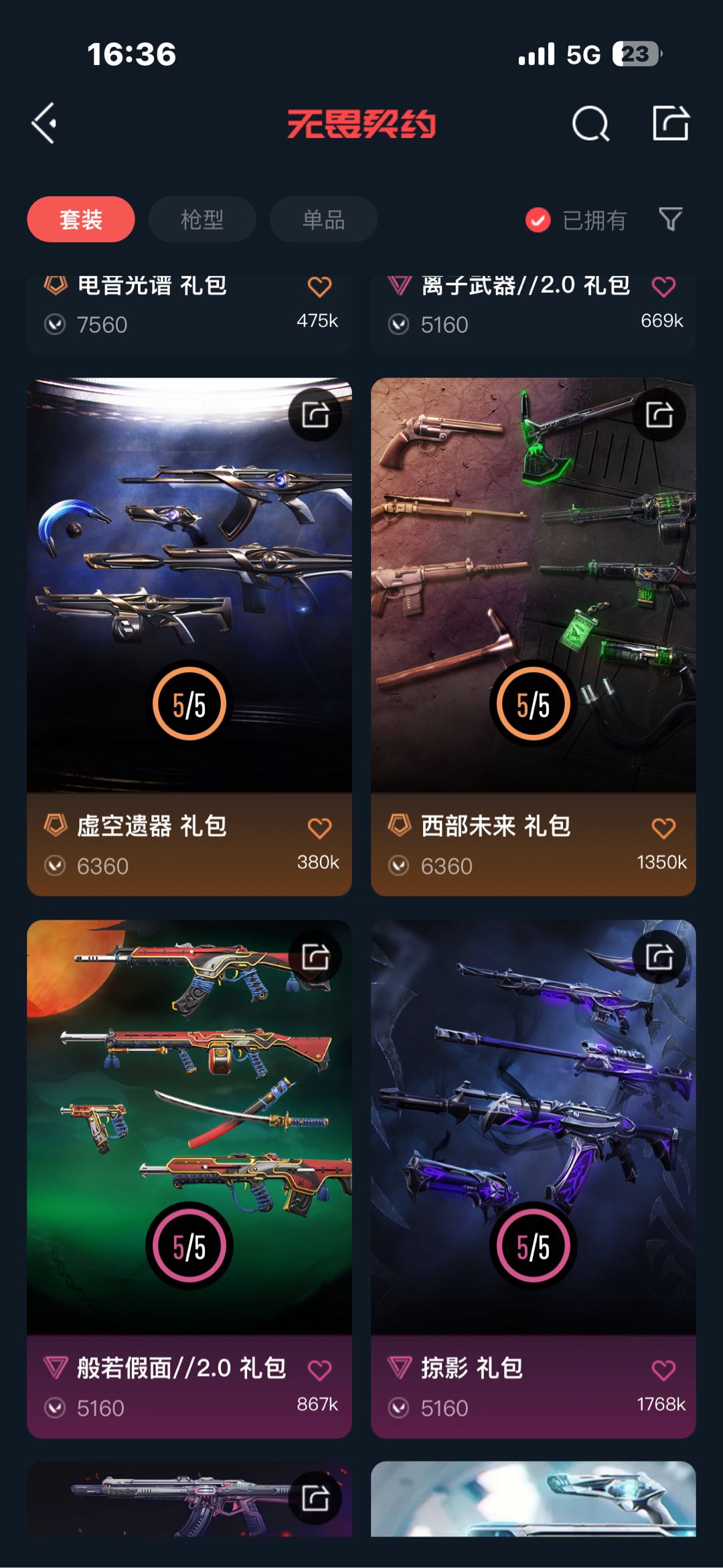This screenshot has width=723, height=1568.
Task: Tap the top-right share icon in header
Action: click(x=671, y=123)
